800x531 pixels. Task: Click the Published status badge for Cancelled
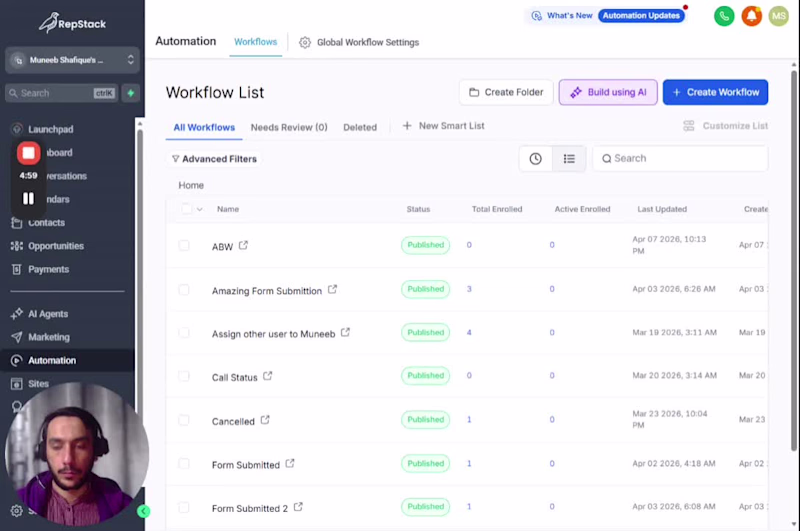(x=426, y=420)
